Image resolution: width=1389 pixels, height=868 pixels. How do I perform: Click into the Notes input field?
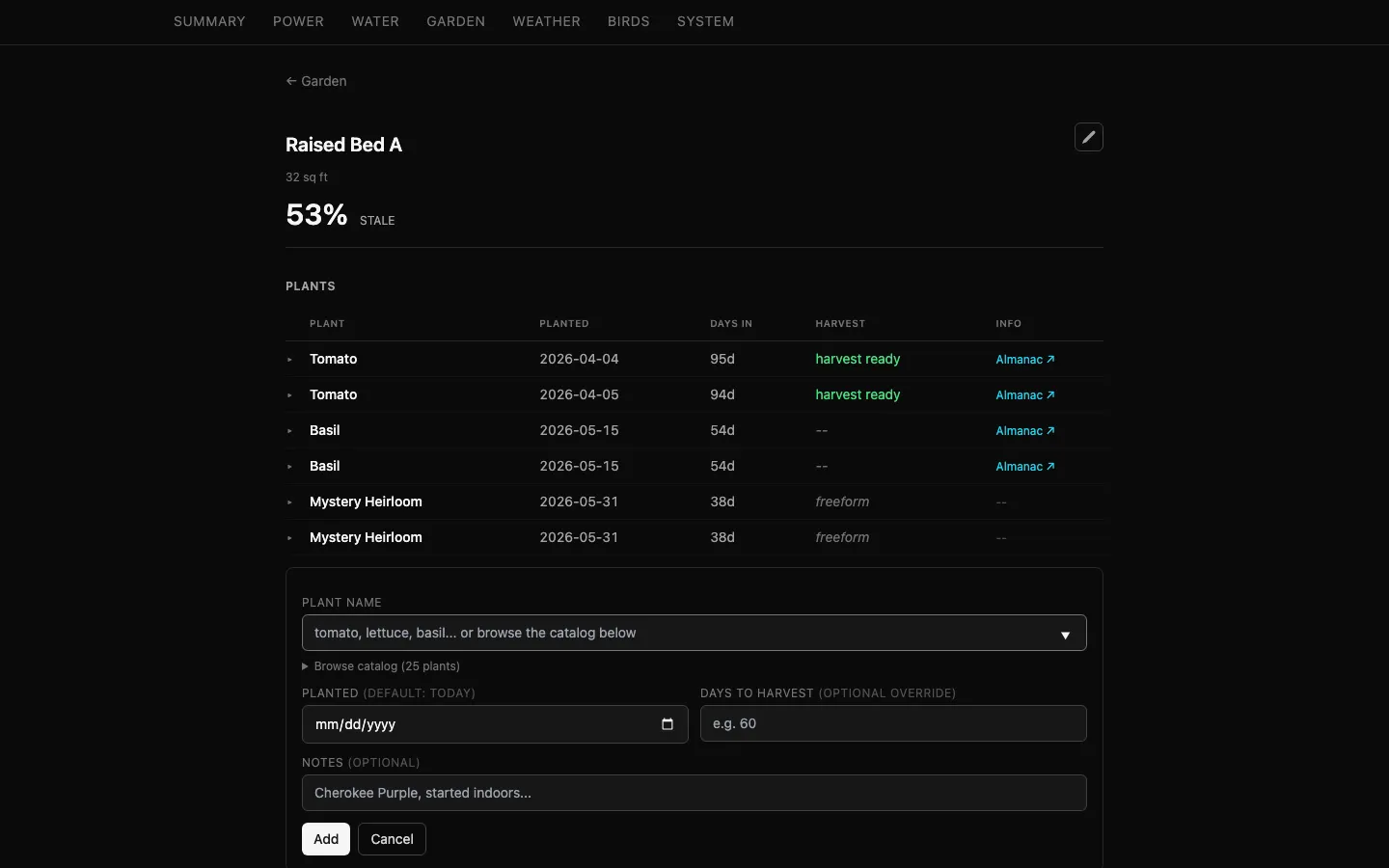point(694,793)
